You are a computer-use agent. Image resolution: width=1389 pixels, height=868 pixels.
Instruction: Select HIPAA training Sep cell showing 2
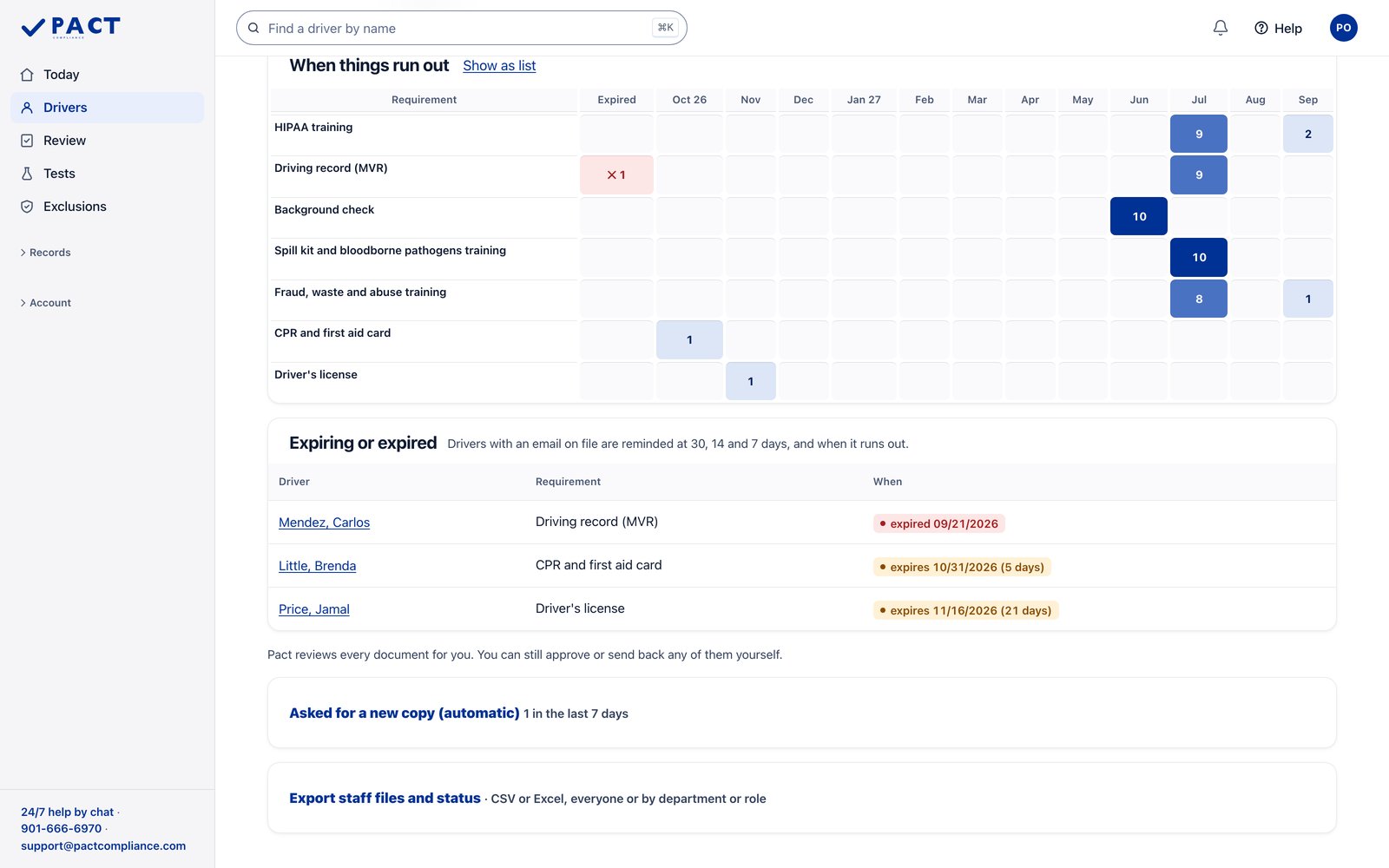click(1308, 134)
